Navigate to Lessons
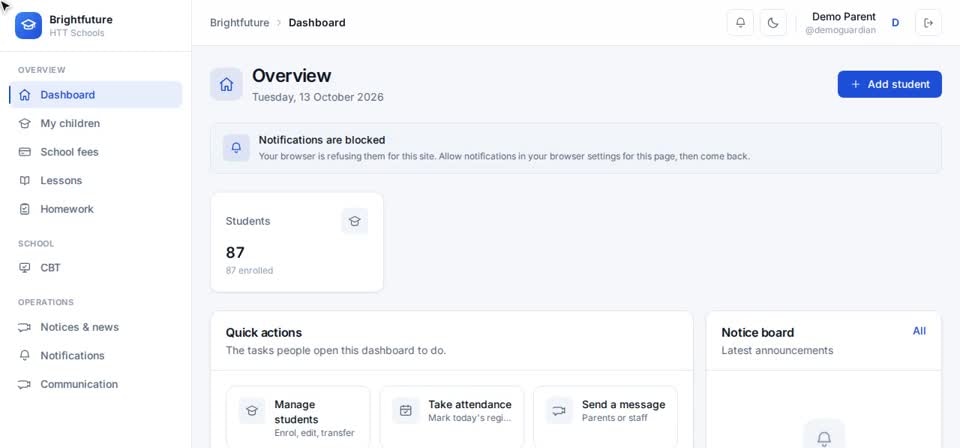This screenshot has width=960, height=448. point(96,181)
